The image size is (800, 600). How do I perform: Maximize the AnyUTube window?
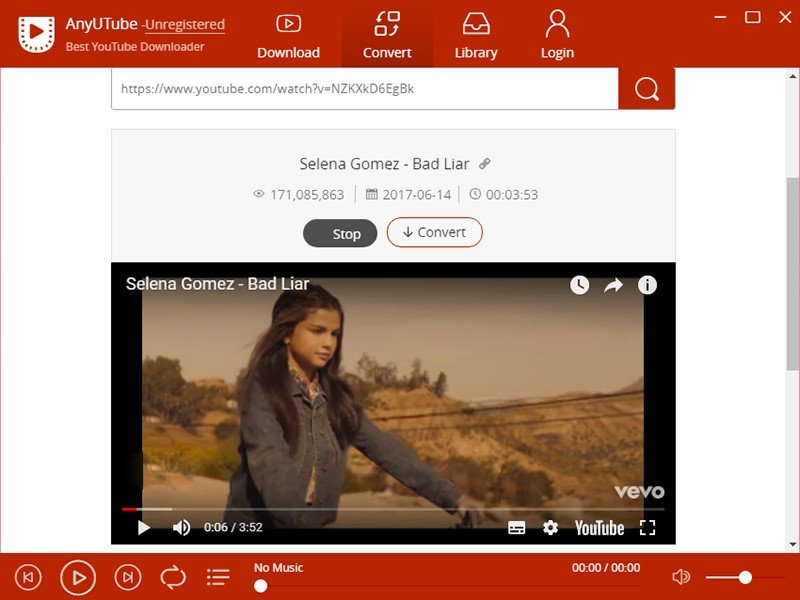click(753, 17)
